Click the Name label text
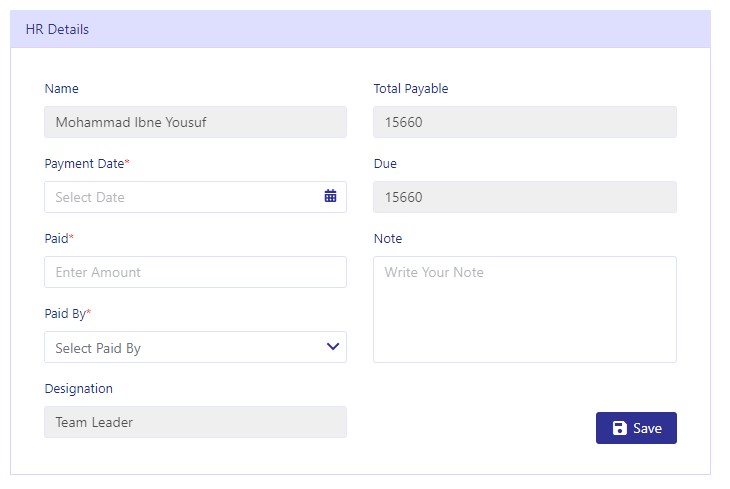The image size is (730, 489). [x=61, y=88]
